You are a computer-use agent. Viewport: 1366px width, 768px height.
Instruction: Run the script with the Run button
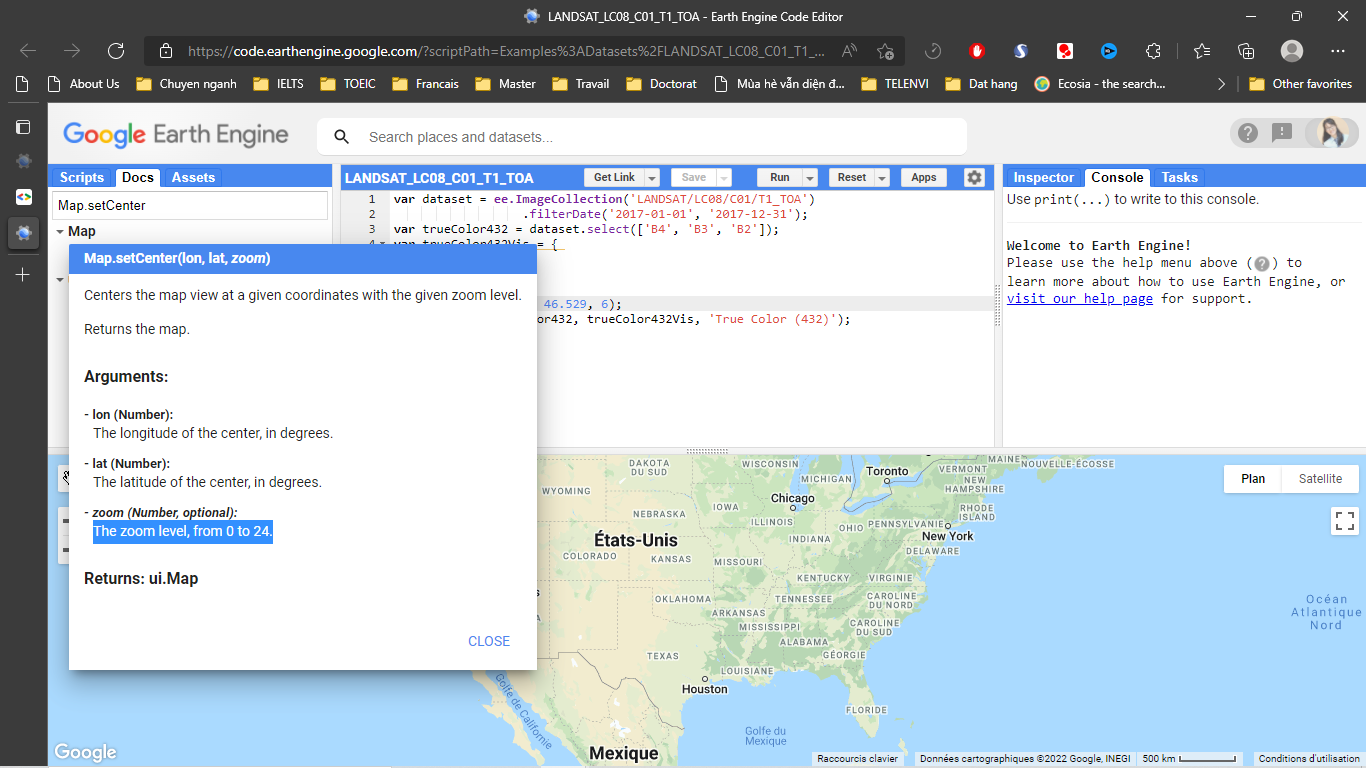click(x=780, y=178)
